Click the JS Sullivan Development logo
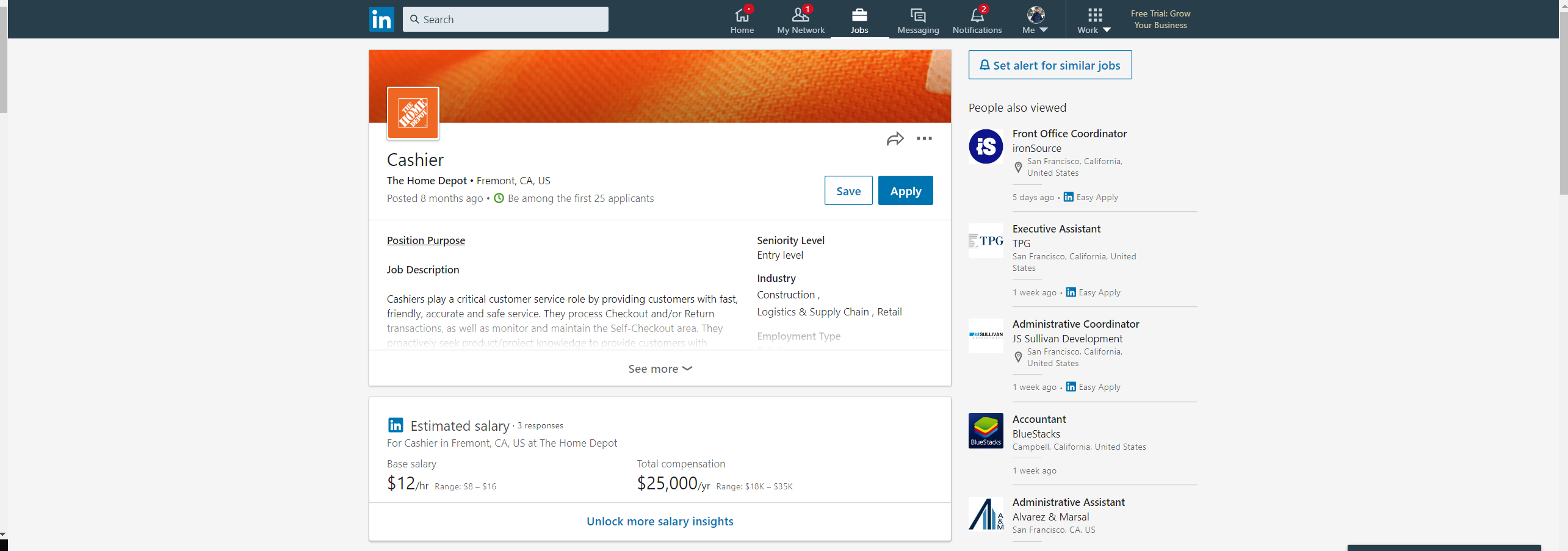Viewport: 1568px width, 551px height. pos(986,336)
